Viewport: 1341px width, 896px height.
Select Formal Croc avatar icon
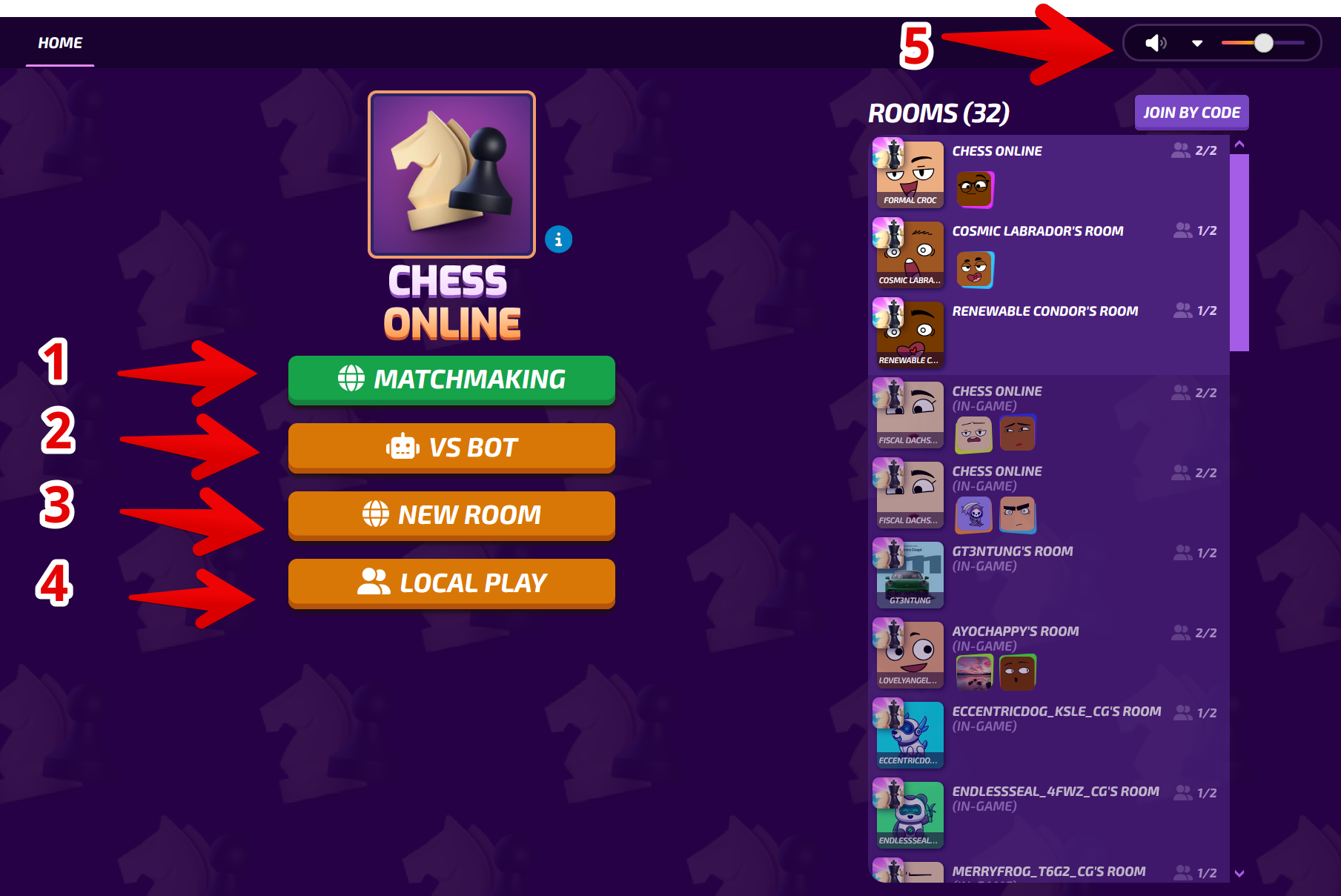pos(910,174)
